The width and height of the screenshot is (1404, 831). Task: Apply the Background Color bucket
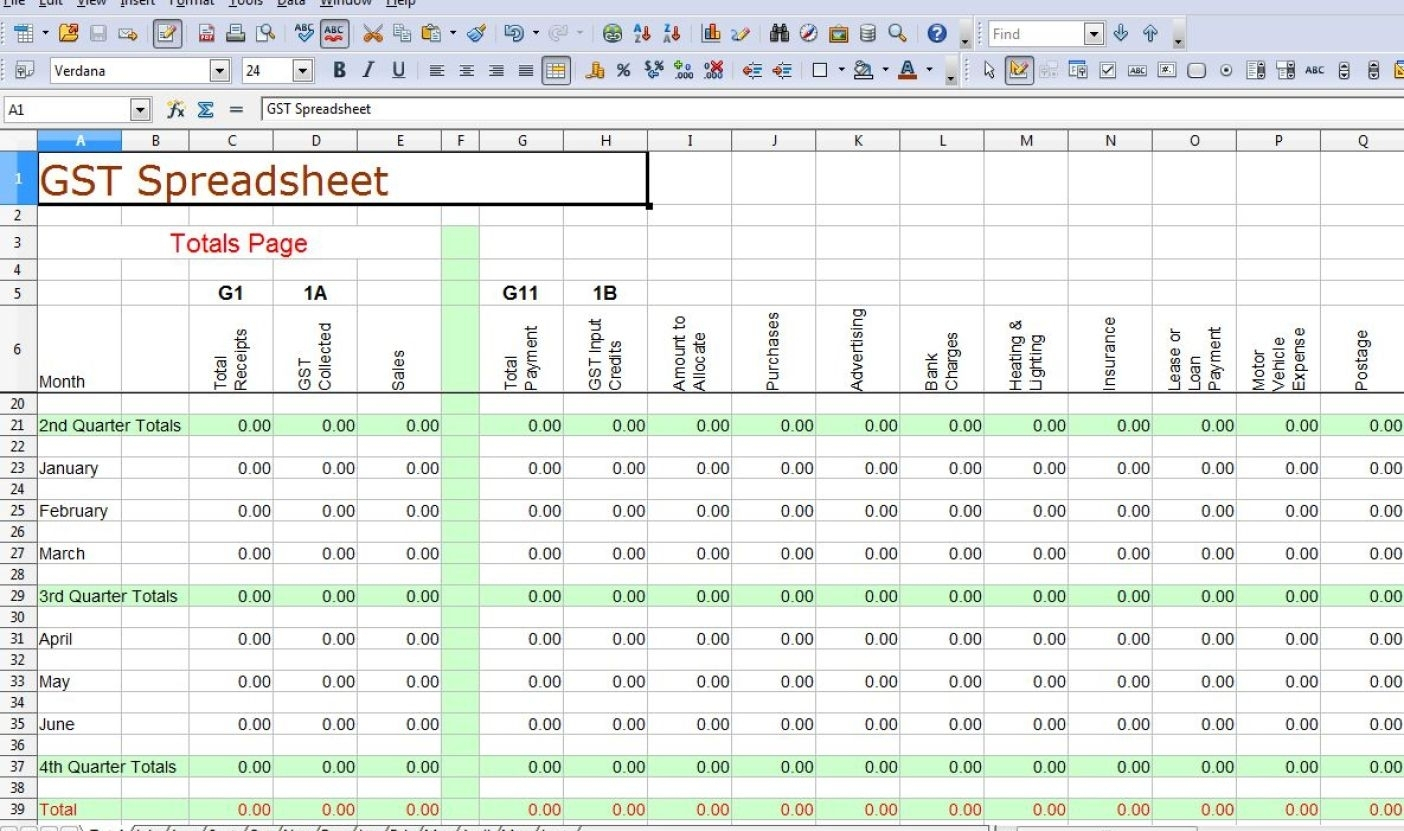[x=864, y=71]
